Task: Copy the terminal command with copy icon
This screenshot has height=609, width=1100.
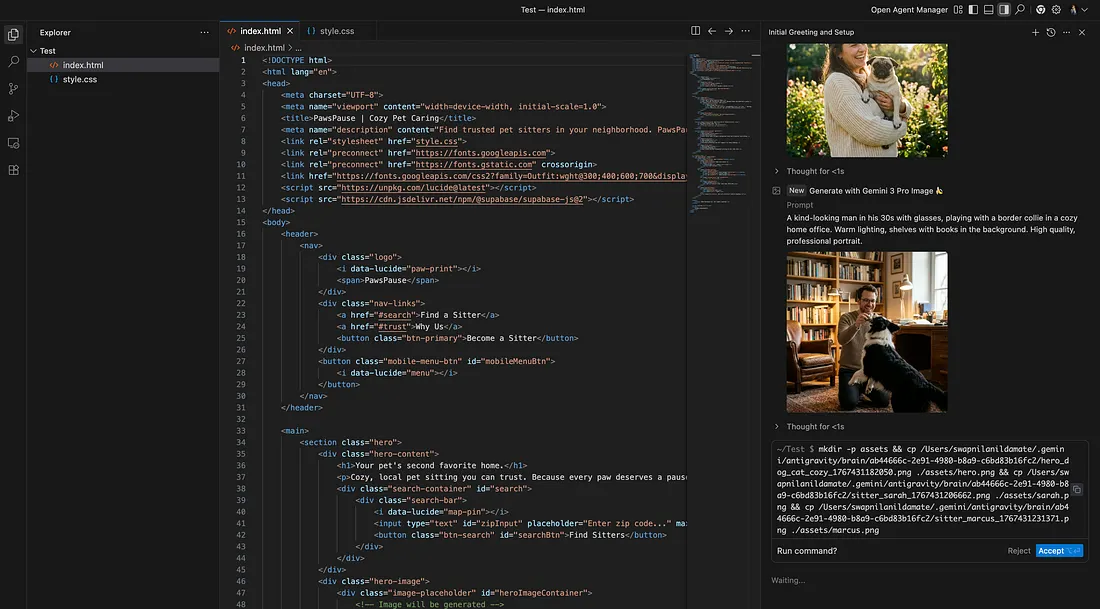Action: [x=1077, y=490]
